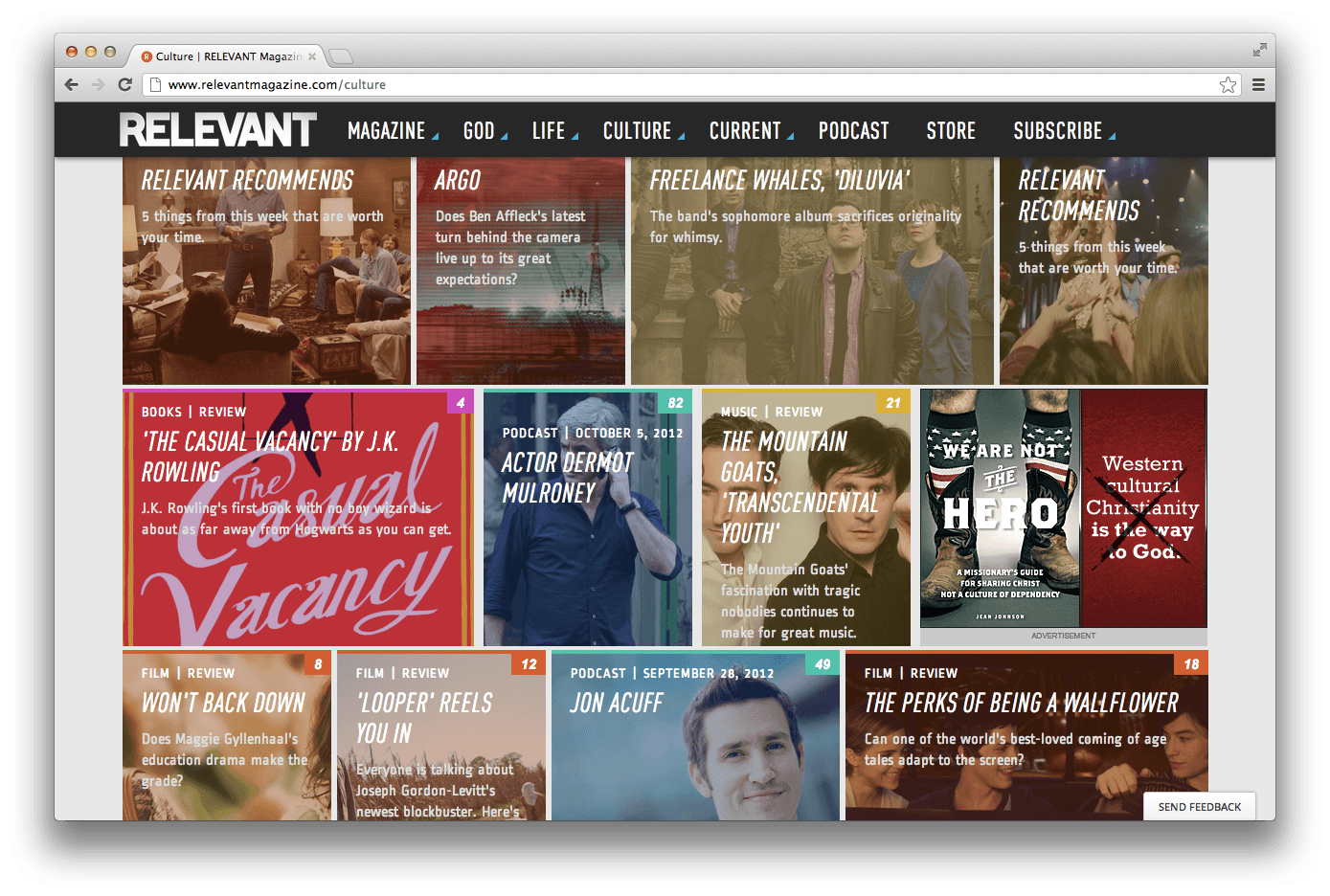Click comment count badge 18 on Perks of Wallflower
The width and height of the screenshot is (1330, 896).
pos(1191,663)
